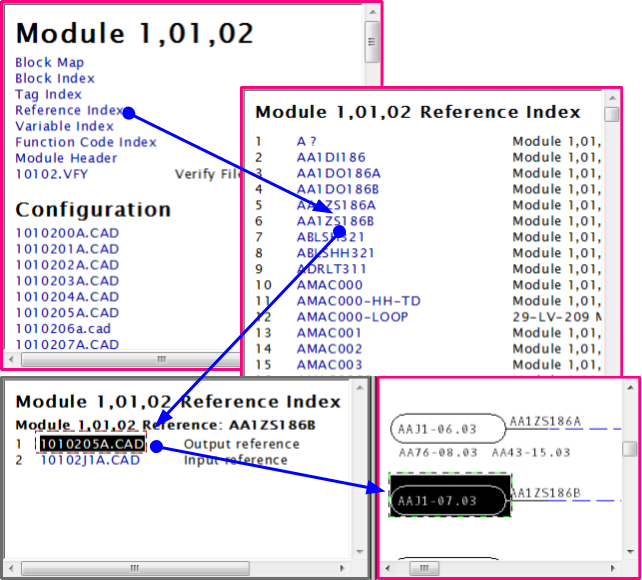Open 1010200A.CAD in the Configuration list
642x580 pixels.
(67, 233)
